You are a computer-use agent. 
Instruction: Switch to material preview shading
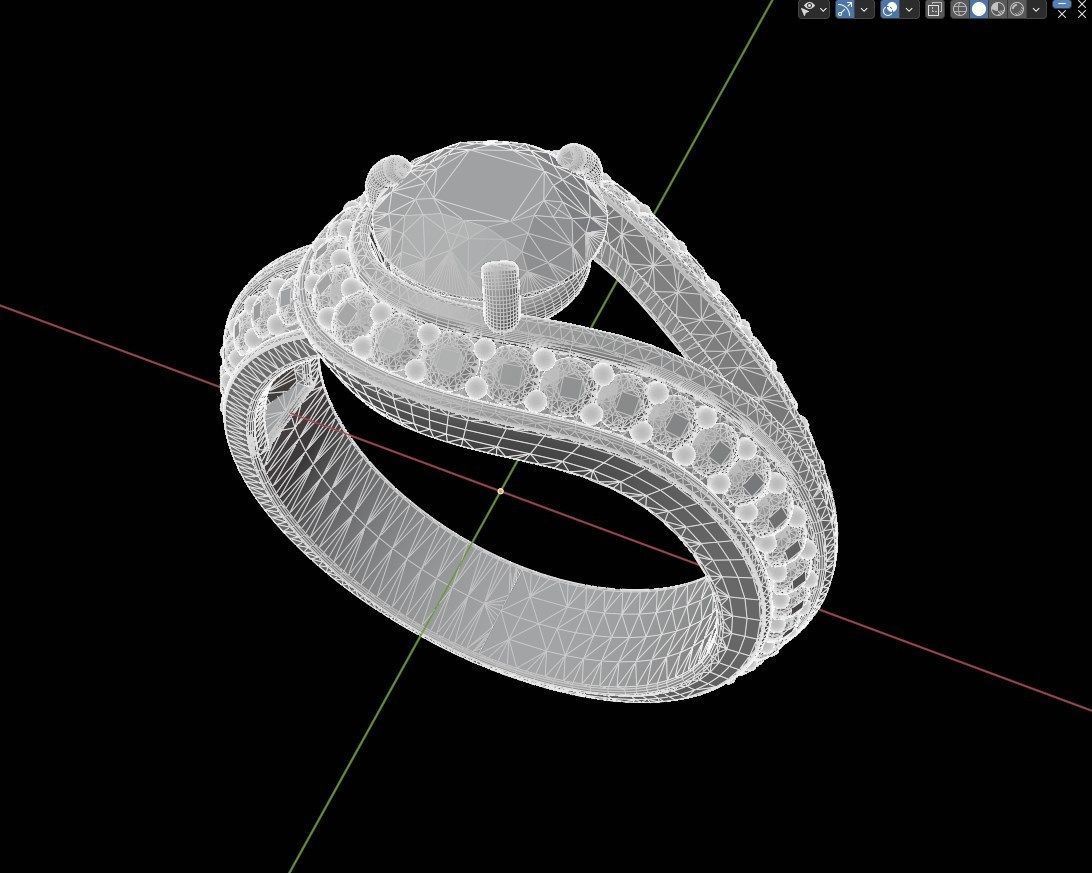point(998,9)
